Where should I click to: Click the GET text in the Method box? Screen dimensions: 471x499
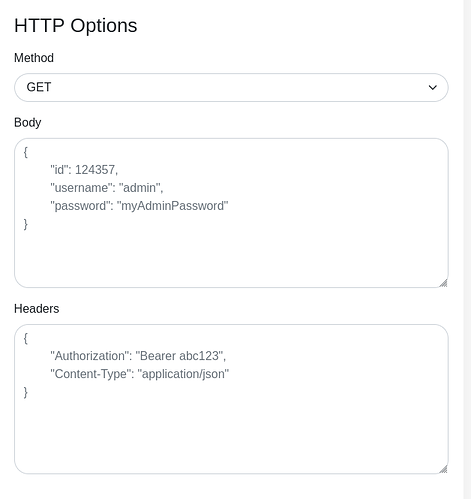(x=39, y=87)
